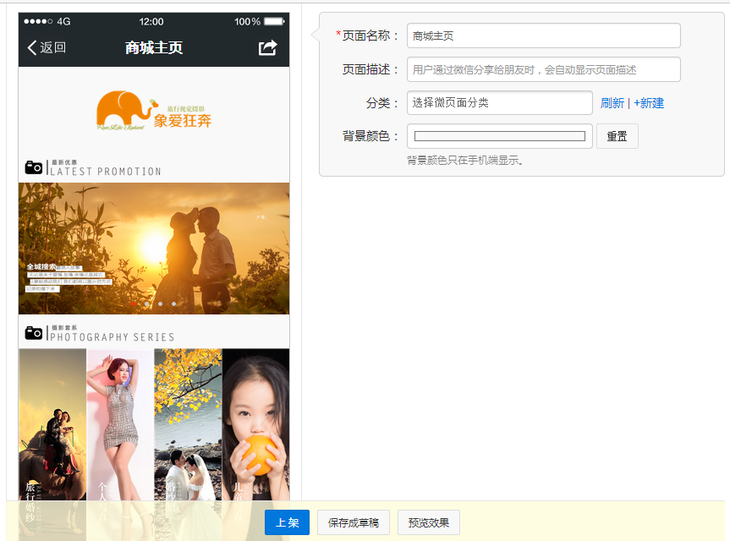
Task: Click camera icon beside Photography Series
Action: click(34, 332)
